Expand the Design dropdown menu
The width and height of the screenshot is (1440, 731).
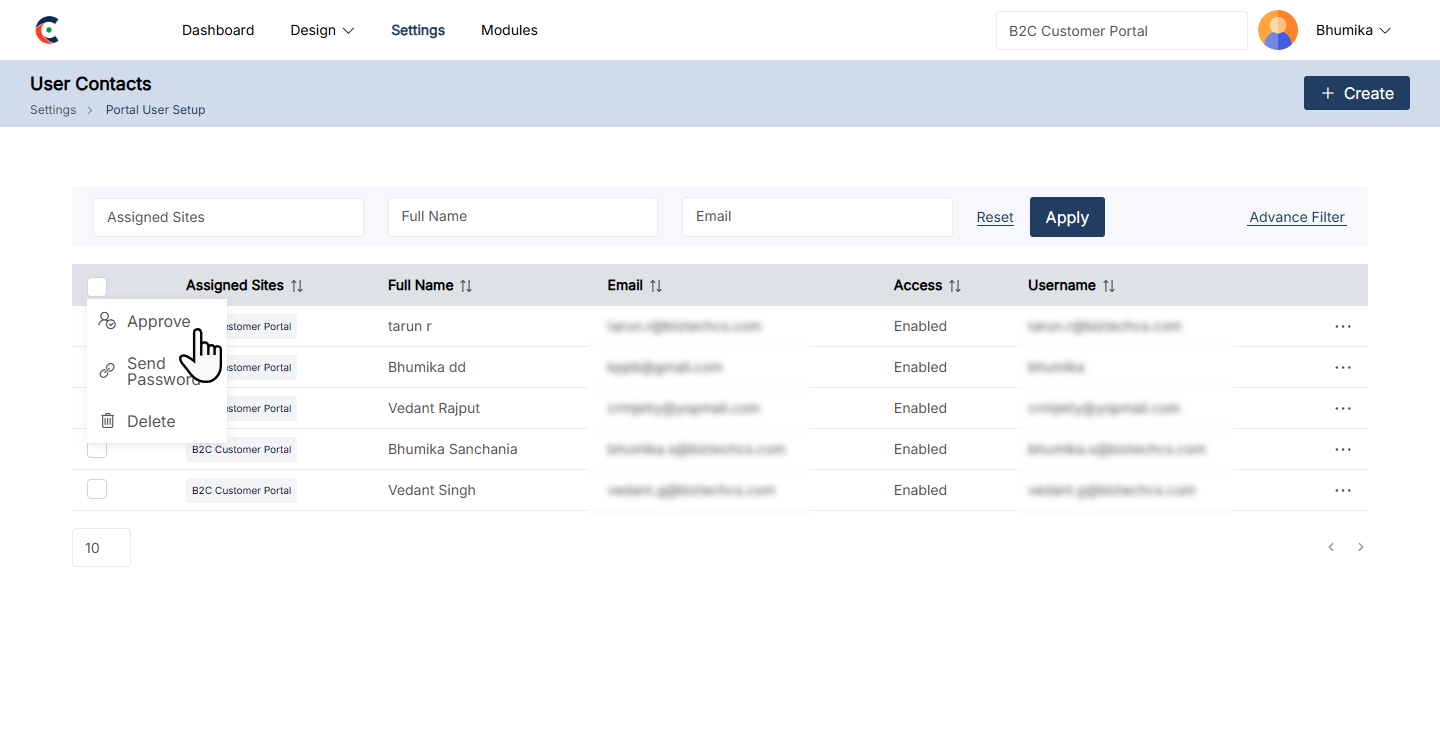pos(322,30)
